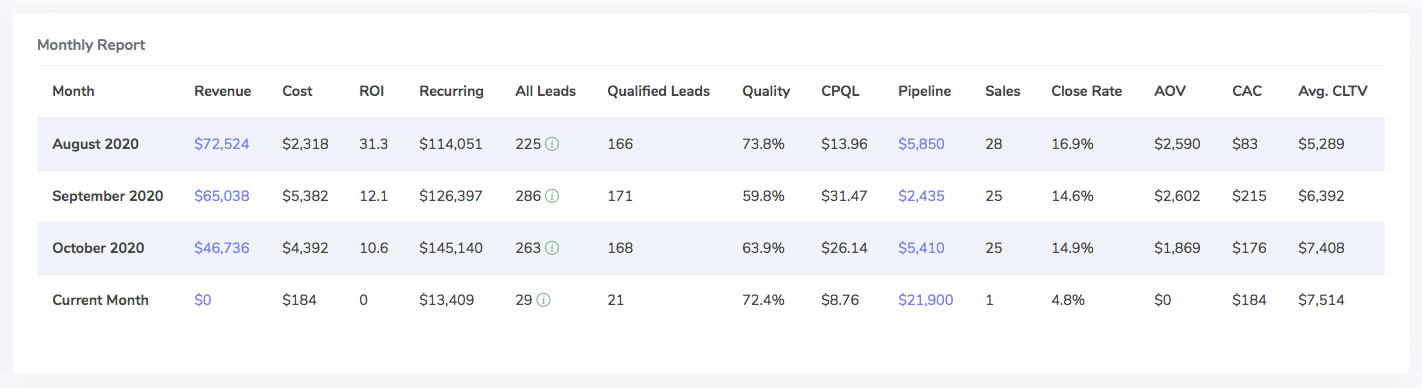
Task: Click info icon beside 29 leads
Action: tap(544, 300)
